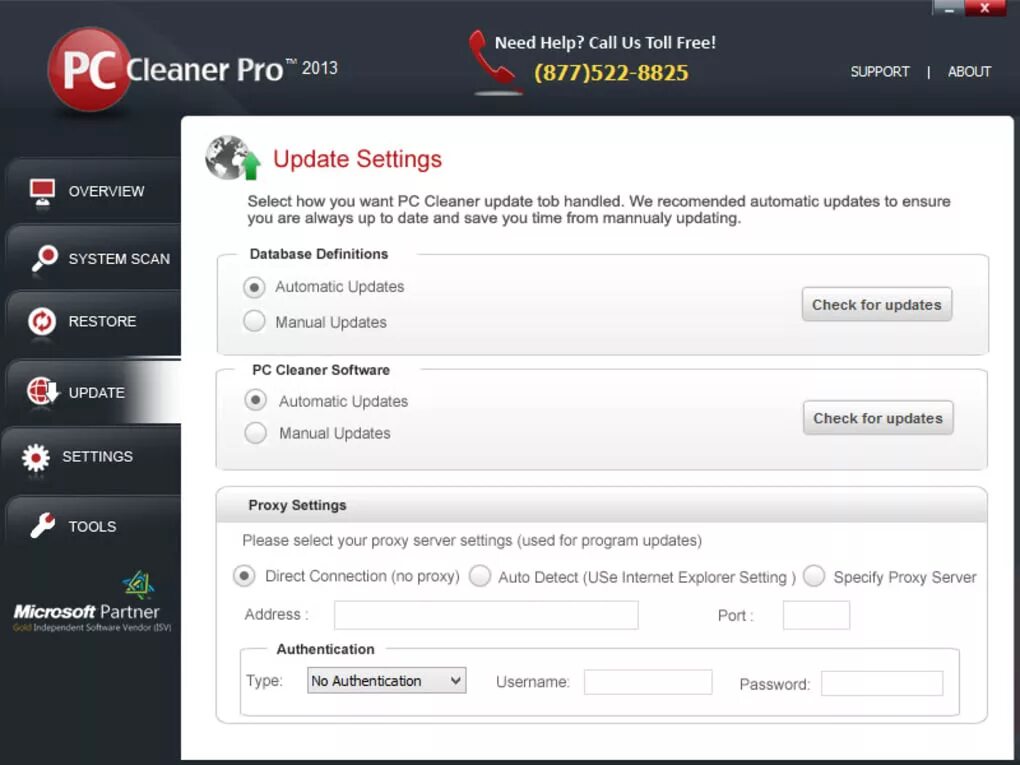Click the Update Settings globe header icon
Screen dimensions: 1020x765
(233, 158)
